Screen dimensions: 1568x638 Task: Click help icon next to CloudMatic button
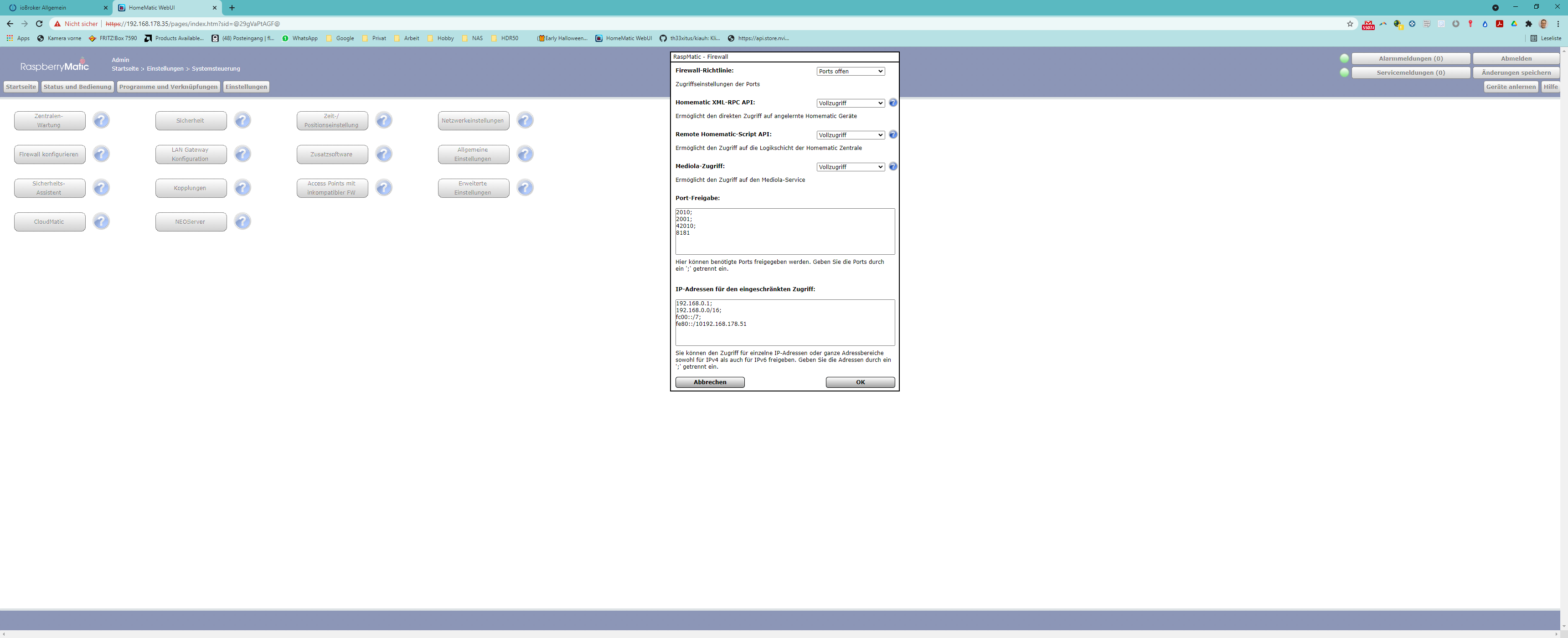pos(102,221)
